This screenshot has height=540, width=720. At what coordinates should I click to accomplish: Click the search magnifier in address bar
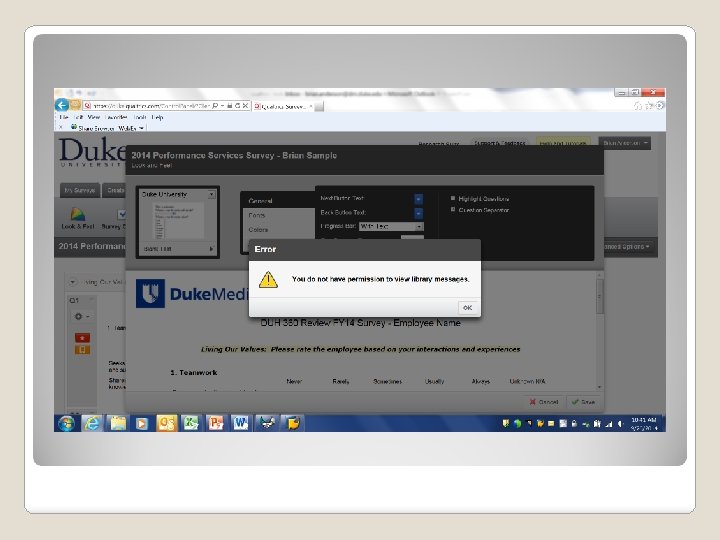pos(215,106)
